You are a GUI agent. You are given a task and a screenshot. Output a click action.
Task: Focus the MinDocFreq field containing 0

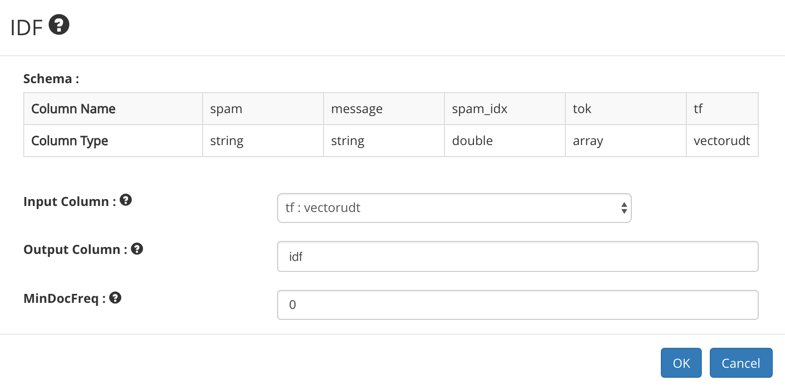(x=518, y=304)
